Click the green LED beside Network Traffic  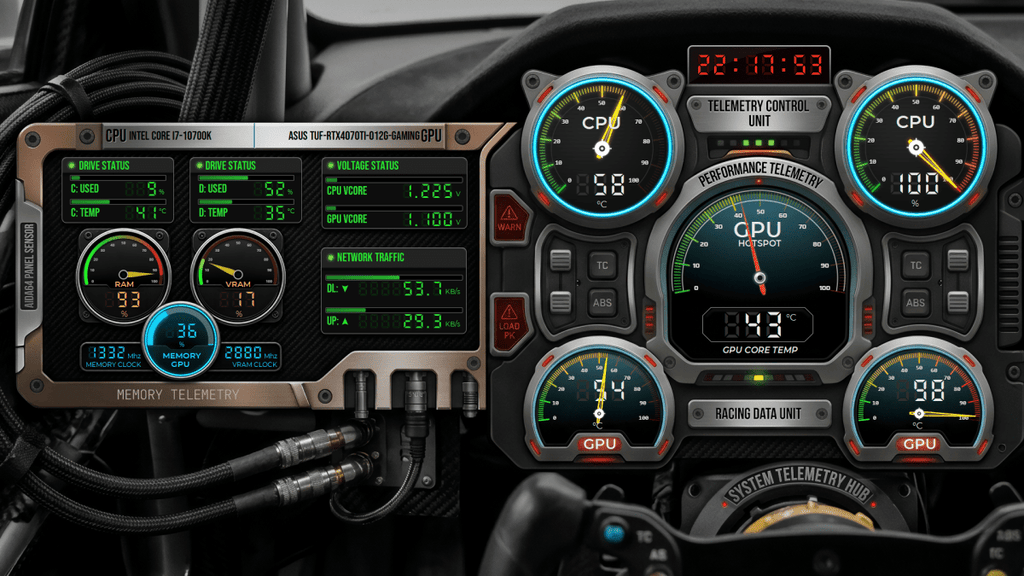(x=330, y=257)
